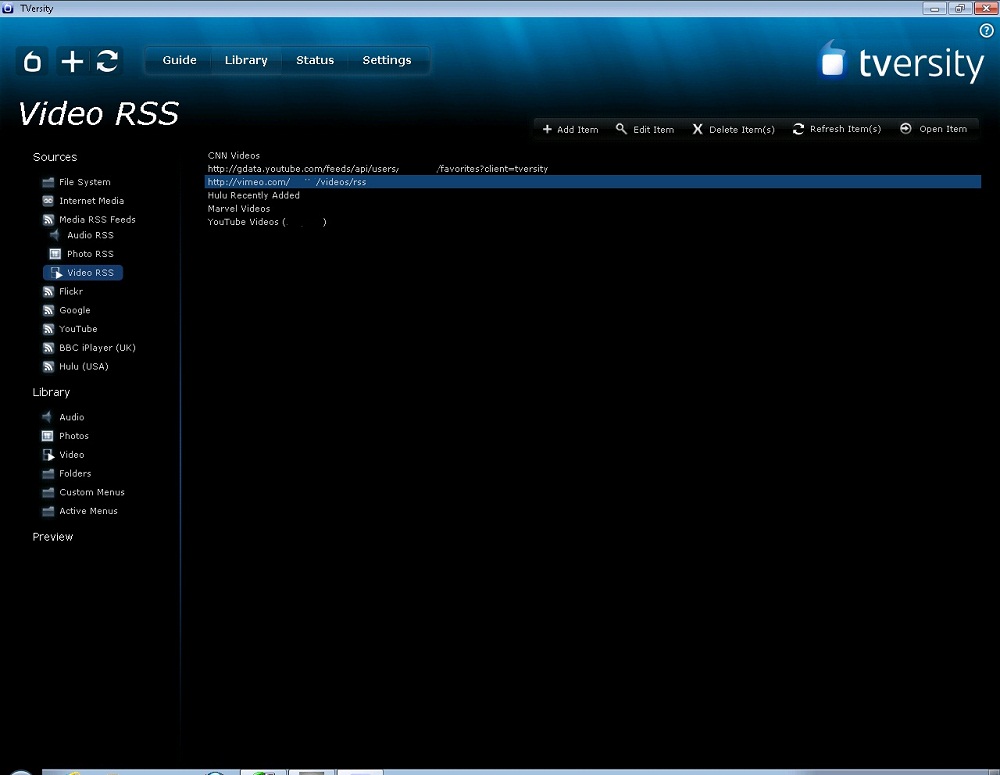Image resolution: width=1000 pixels, height=775 pixels.
Task: Click the BBC iPlayer feed icon
Action: pyautogui.click(x=48, y=348)
